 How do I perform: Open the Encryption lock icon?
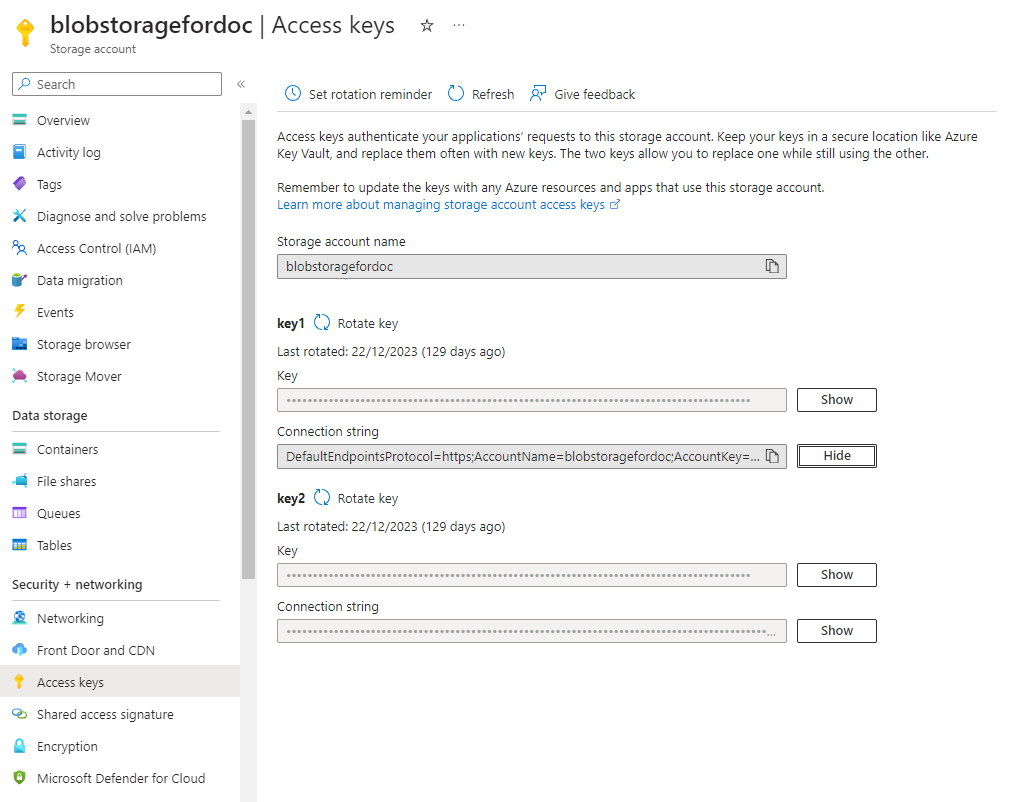point(19,746)
